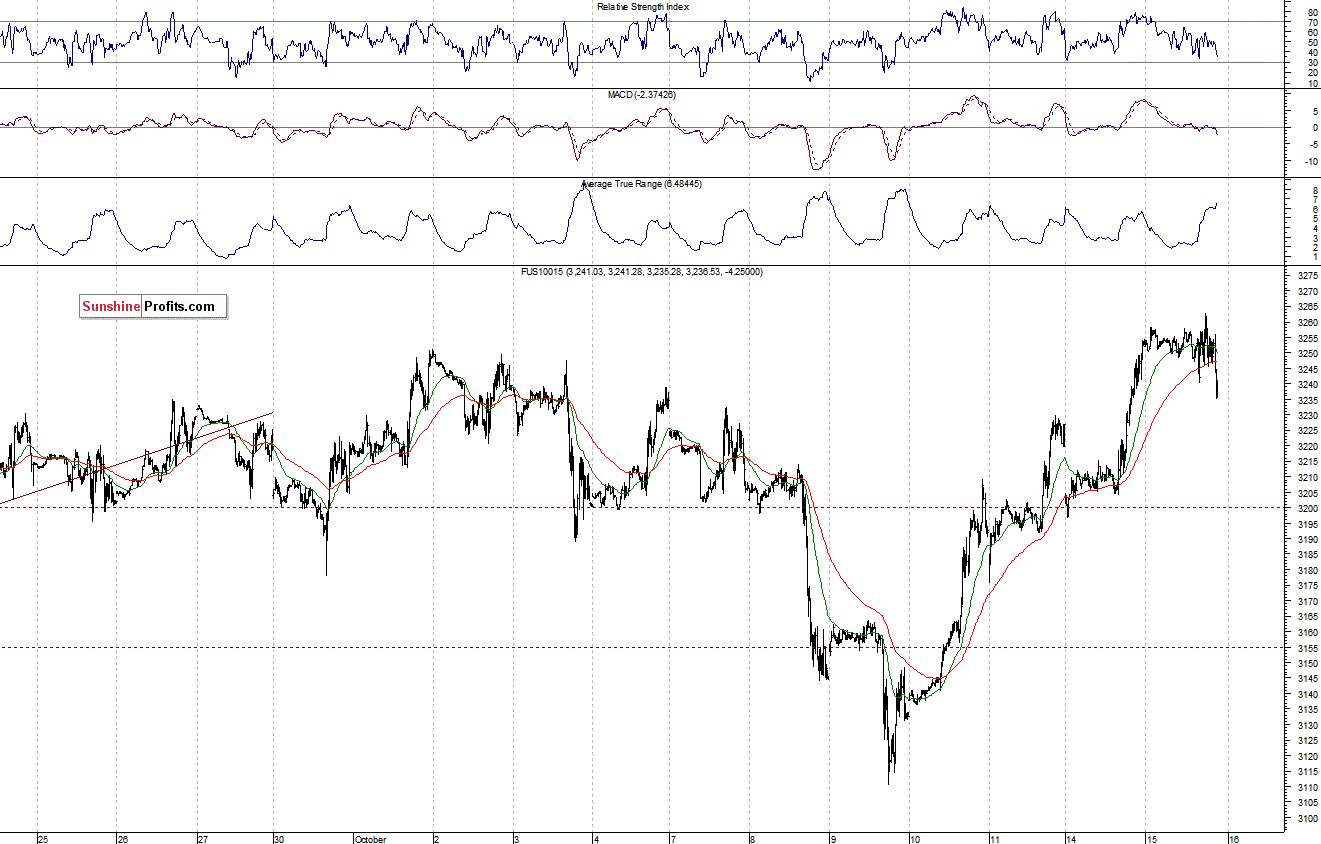Click date label 9 on time axis
This screenshot has width=1321, height=844.
pos(835,839)
